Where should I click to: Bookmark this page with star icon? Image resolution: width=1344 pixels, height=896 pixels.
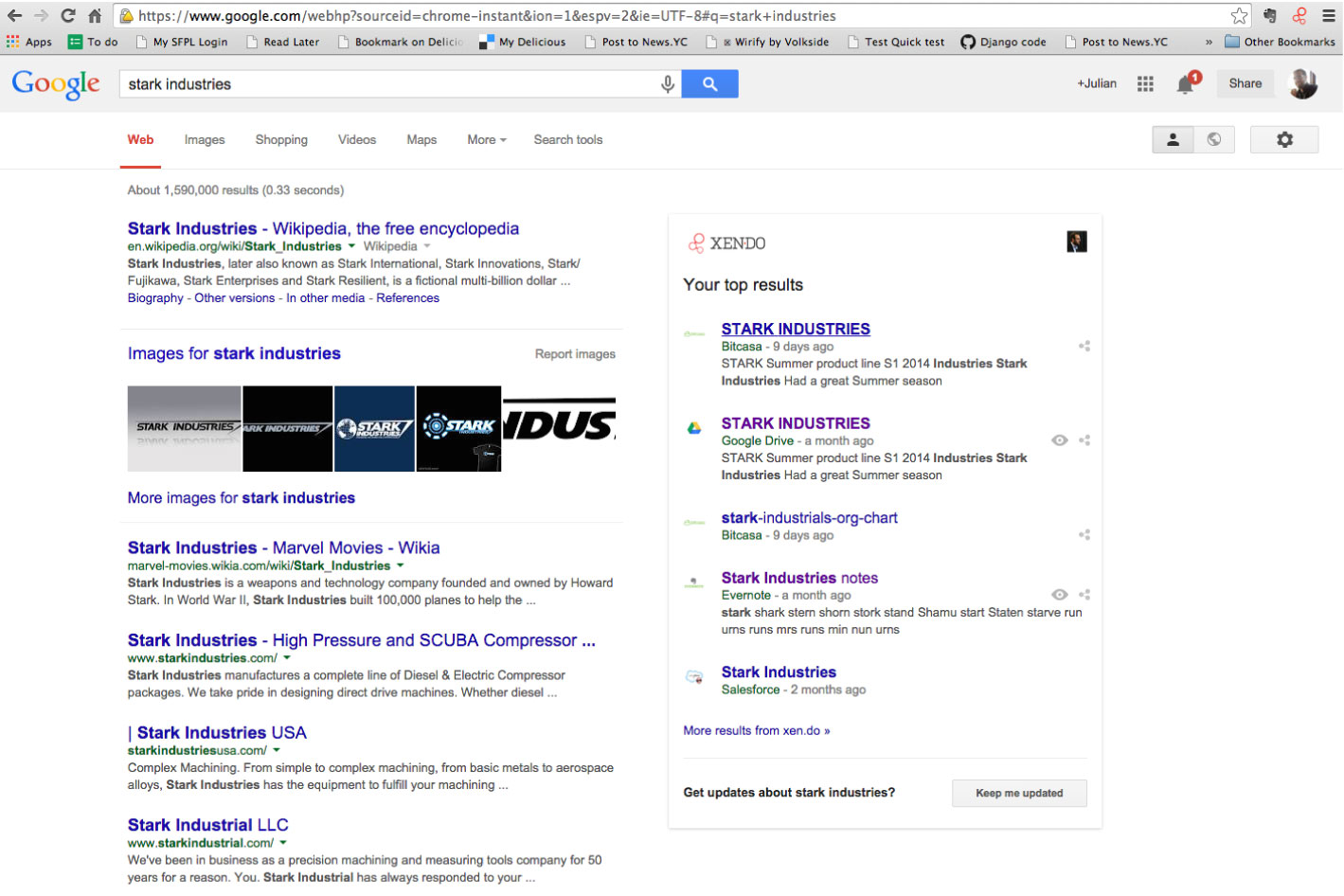point(1239,15)
